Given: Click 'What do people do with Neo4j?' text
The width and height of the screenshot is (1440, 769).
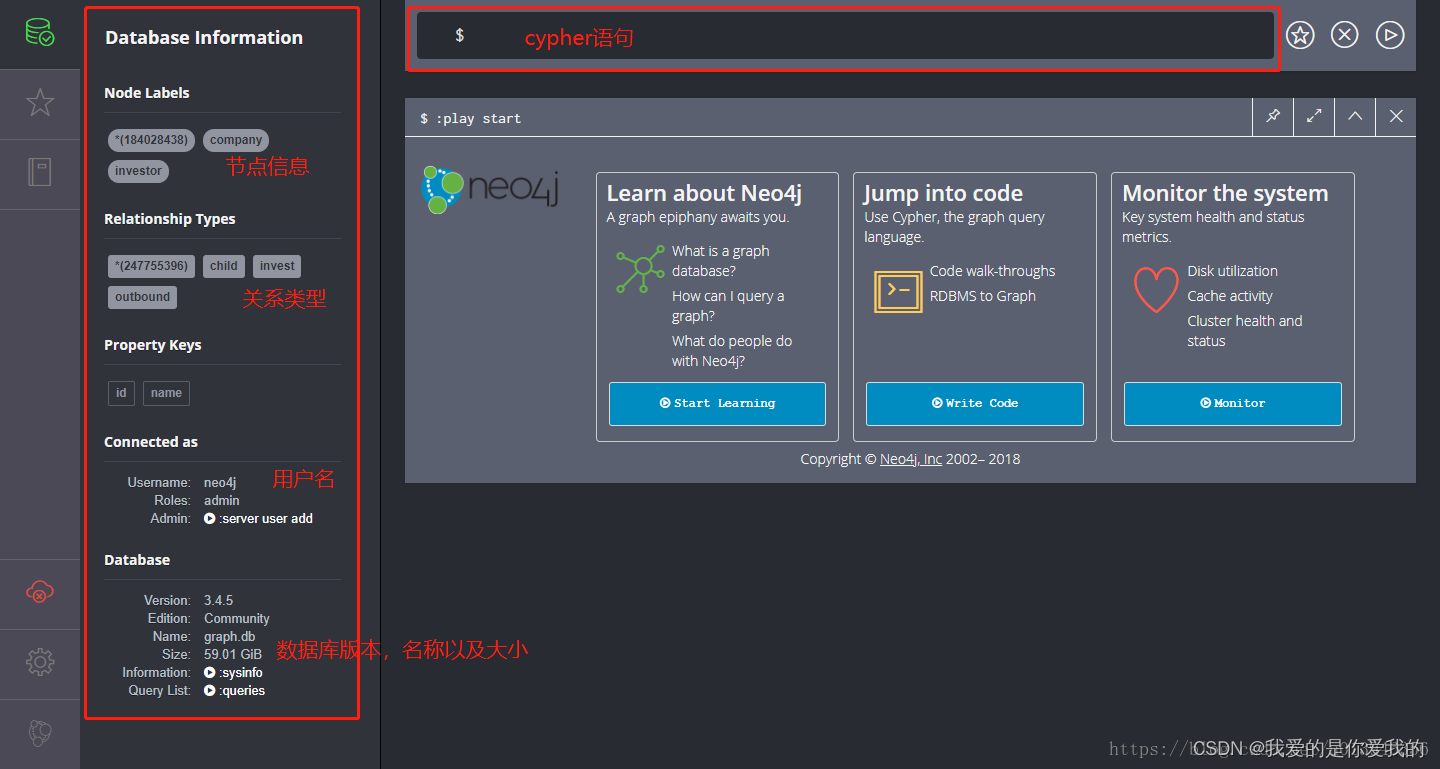Looking at the screenshot, I should click(732, 351).
